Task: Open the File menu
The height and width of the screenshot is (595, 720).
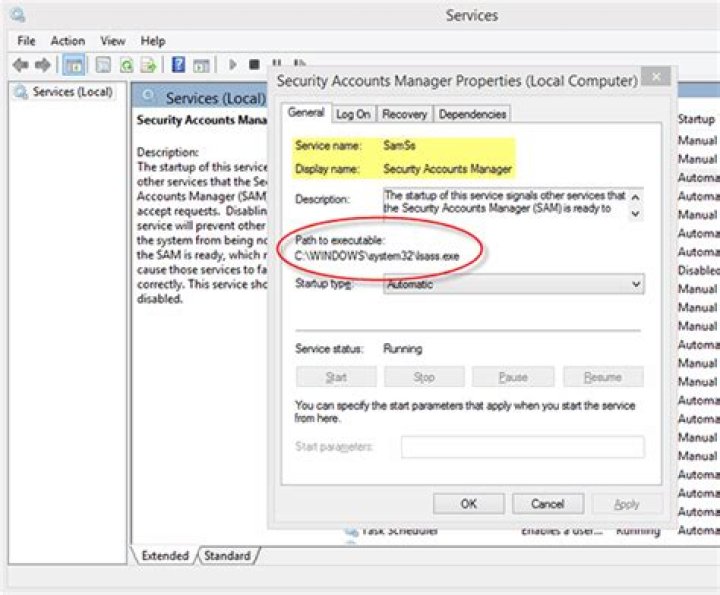Action: click(26, 41)
